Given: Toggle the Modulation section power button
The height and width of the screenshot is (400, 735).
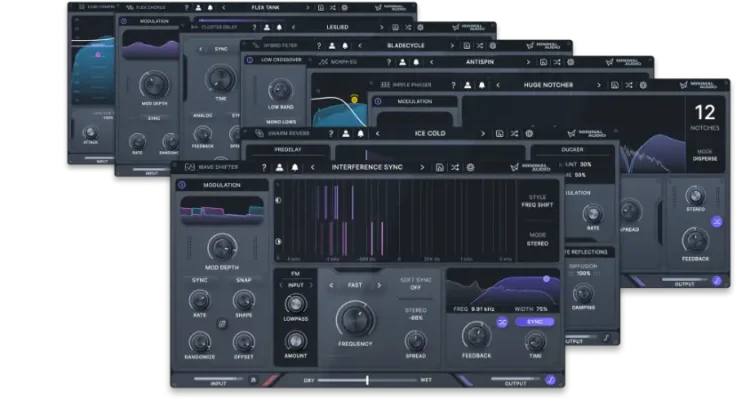Looking at the screenshot, I should (182, 185).
